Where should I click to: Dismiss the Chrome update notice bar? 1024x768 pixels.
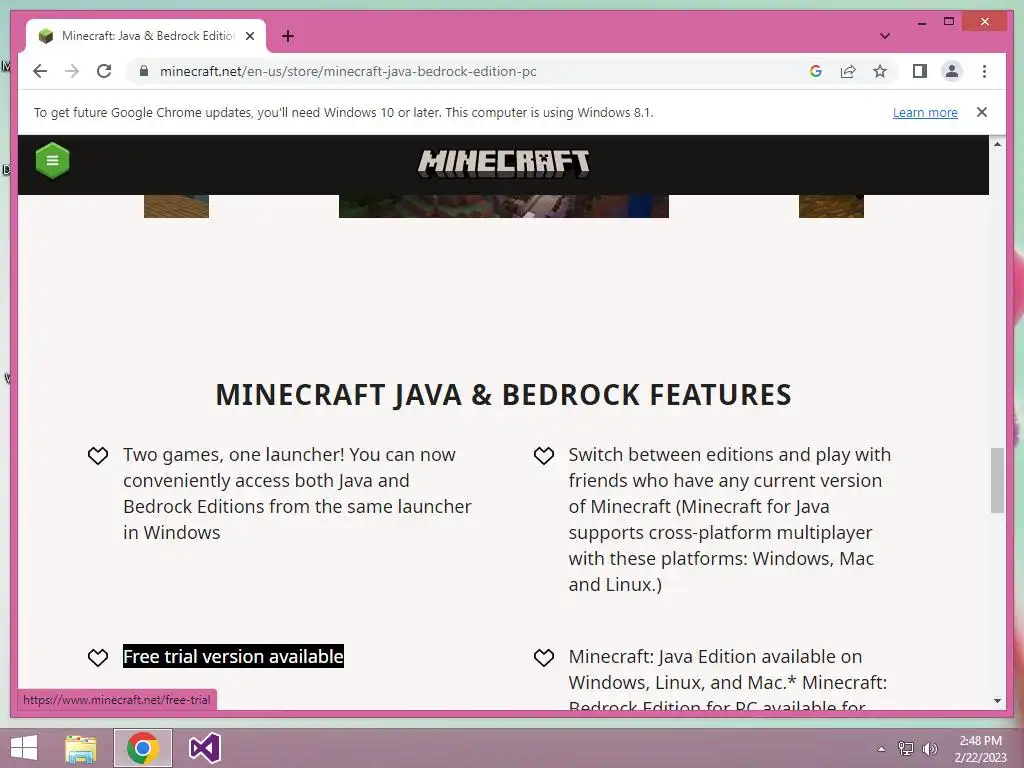point(982,112)
